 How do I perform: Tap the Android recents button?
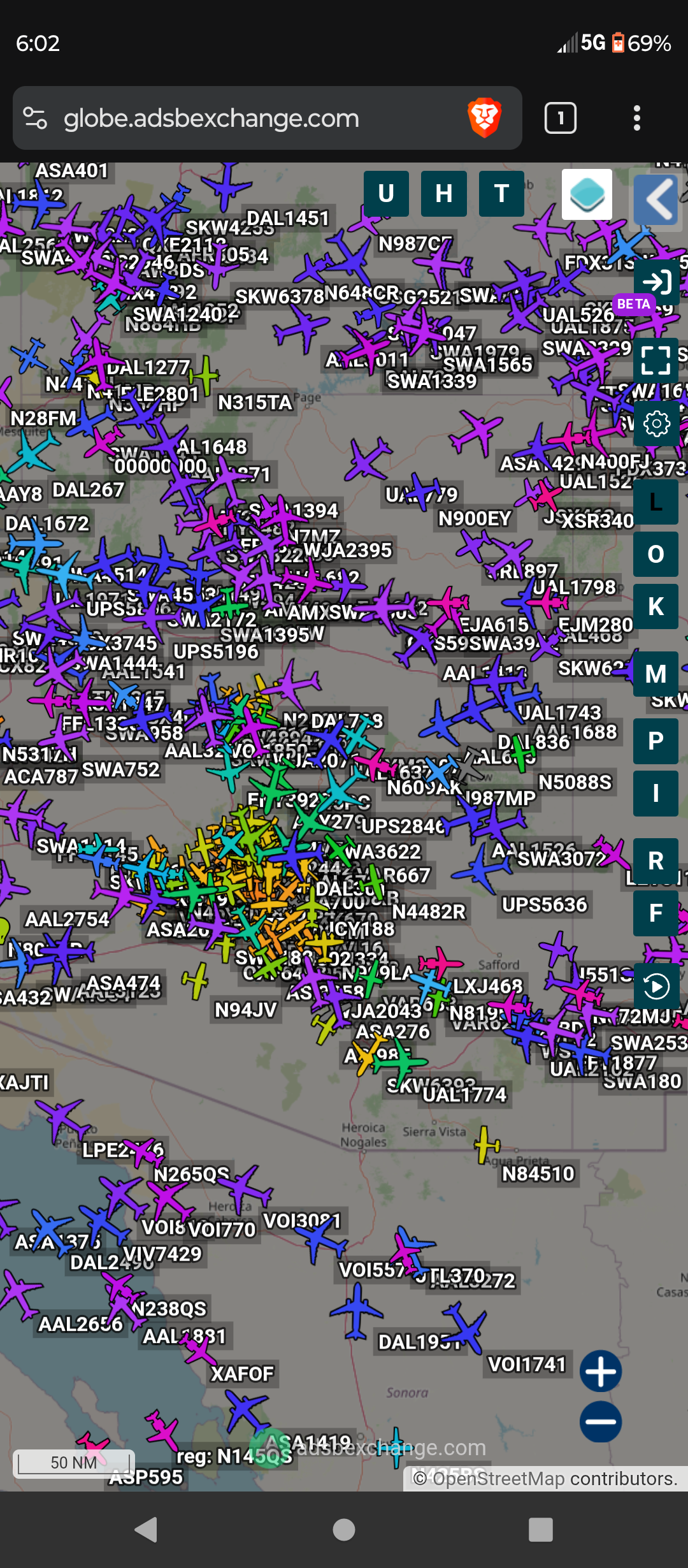pyautogui.click(x=541, y=1530)
